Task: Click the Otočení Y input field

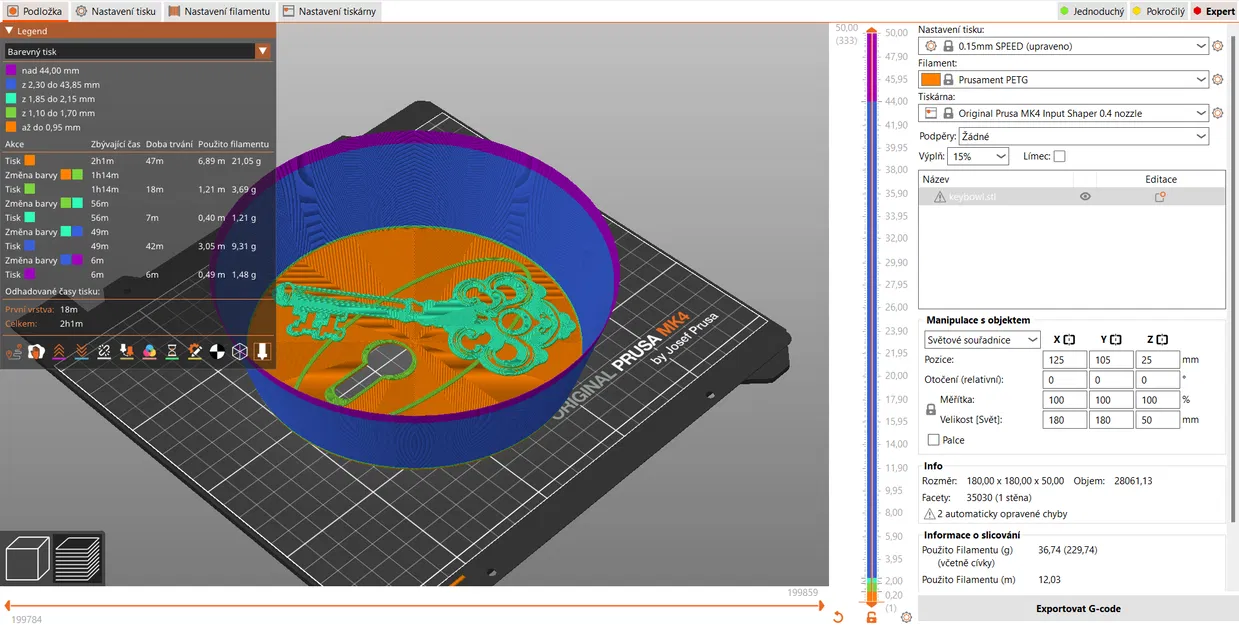Action: 1110,380
